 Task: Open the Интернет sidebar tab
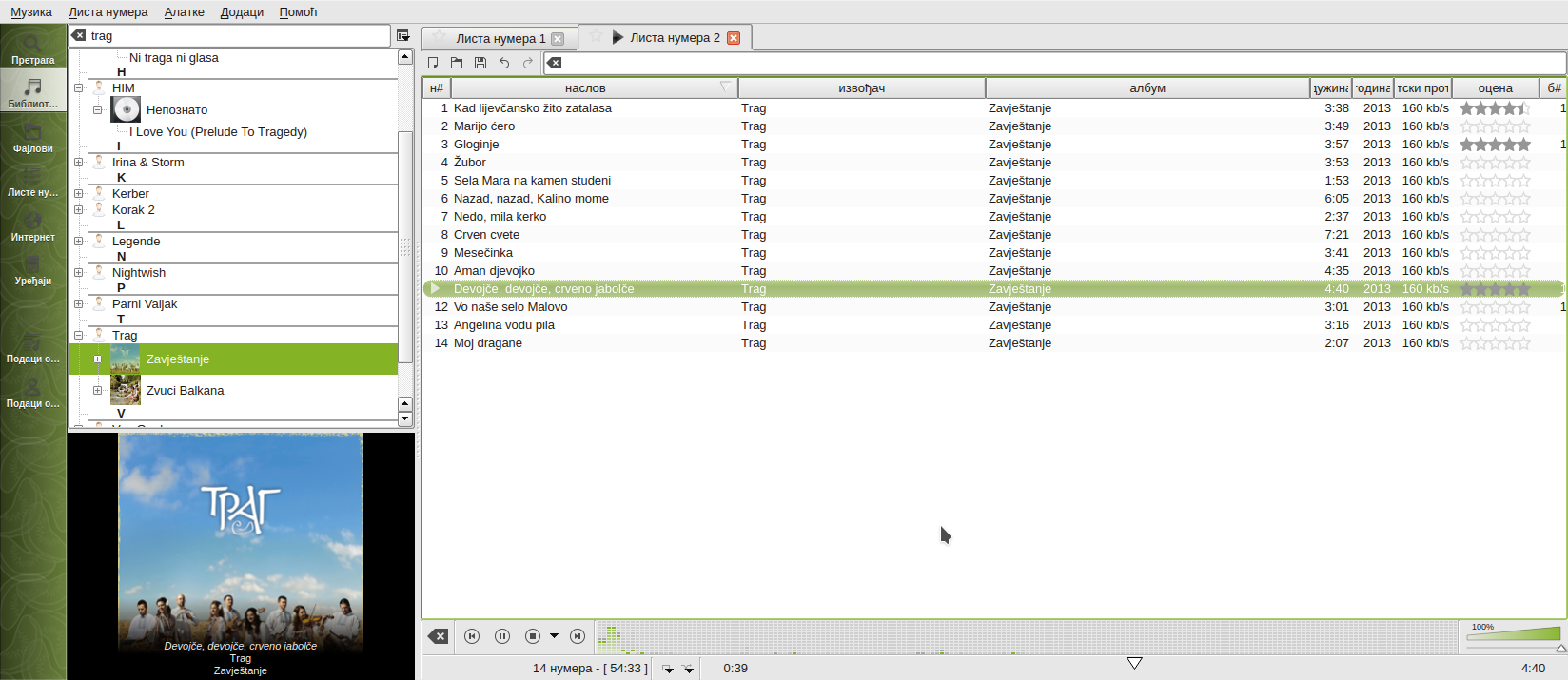[33, 225]
